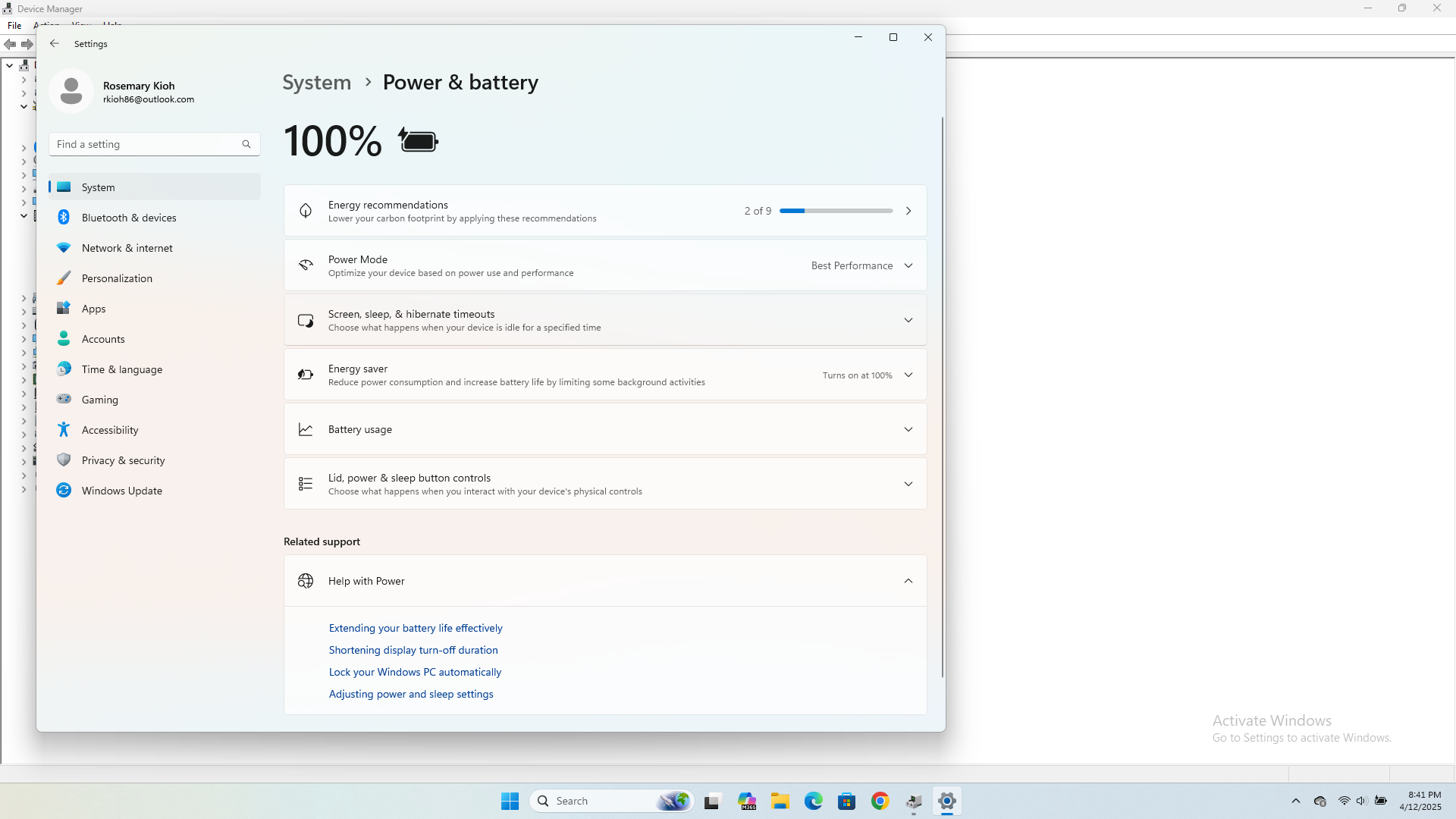The height and width of the screenshot is (819, 1456).
Task: Open the Power Mode dropdown
Action: pyautogui.click(x=862, y=265)
